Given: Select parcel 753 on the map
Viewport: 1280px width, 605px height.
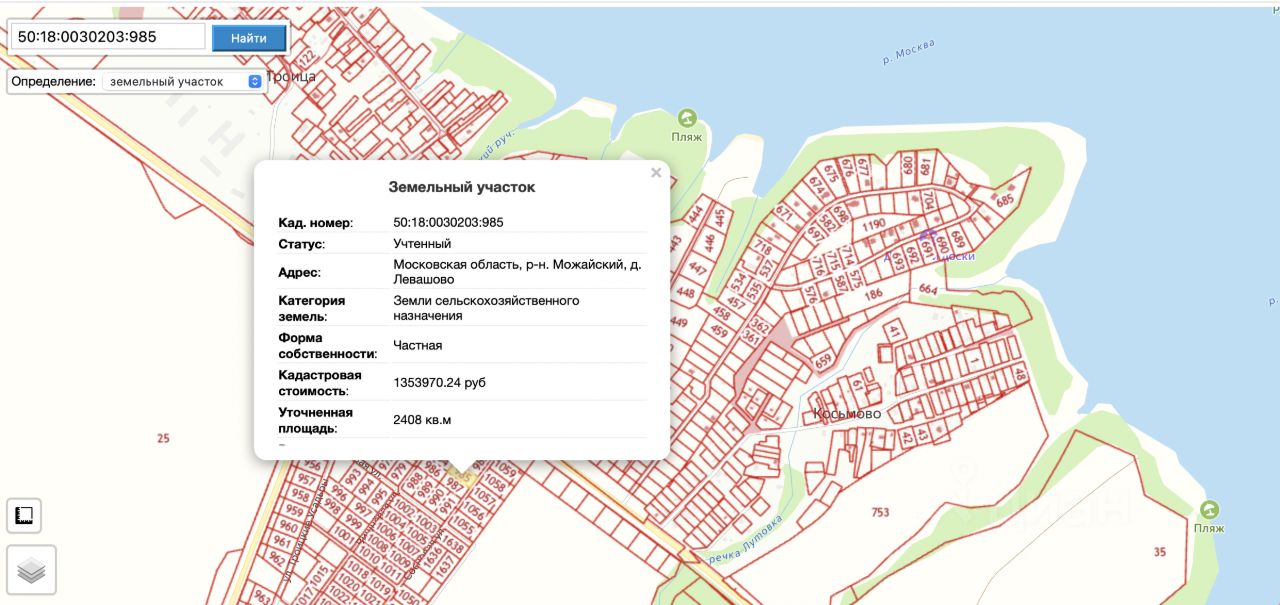Looking at the screenshot, I should tap(879, 513).
